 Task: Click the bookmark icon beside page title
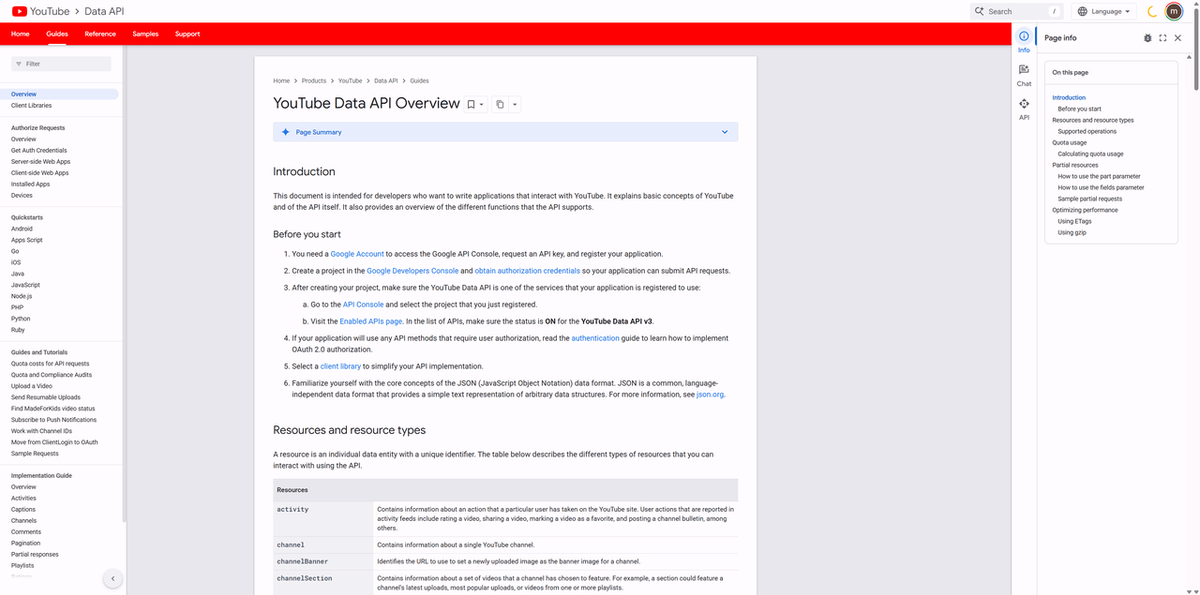(470, 104)
